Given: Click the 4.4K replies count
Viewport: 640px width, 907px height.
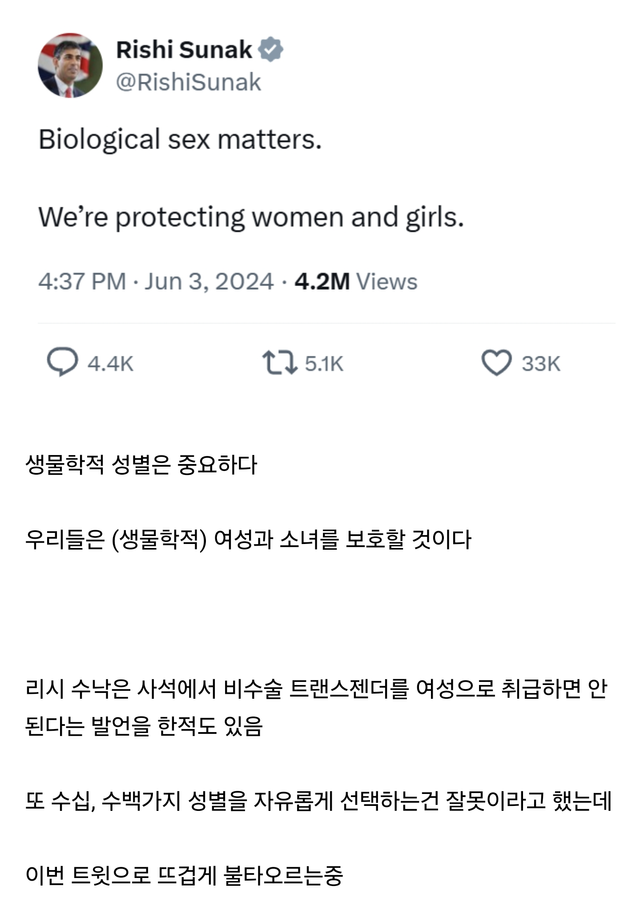Looking at the screenshot, I should tap(110, 364).
